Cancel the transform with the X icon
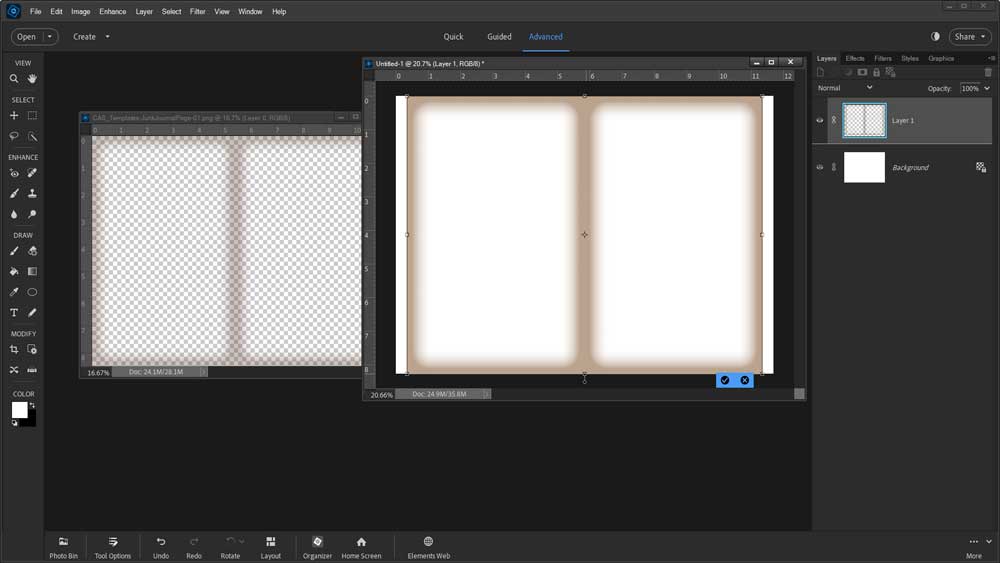Screen dimensions: 1000x563 click(x=745, y=380)
